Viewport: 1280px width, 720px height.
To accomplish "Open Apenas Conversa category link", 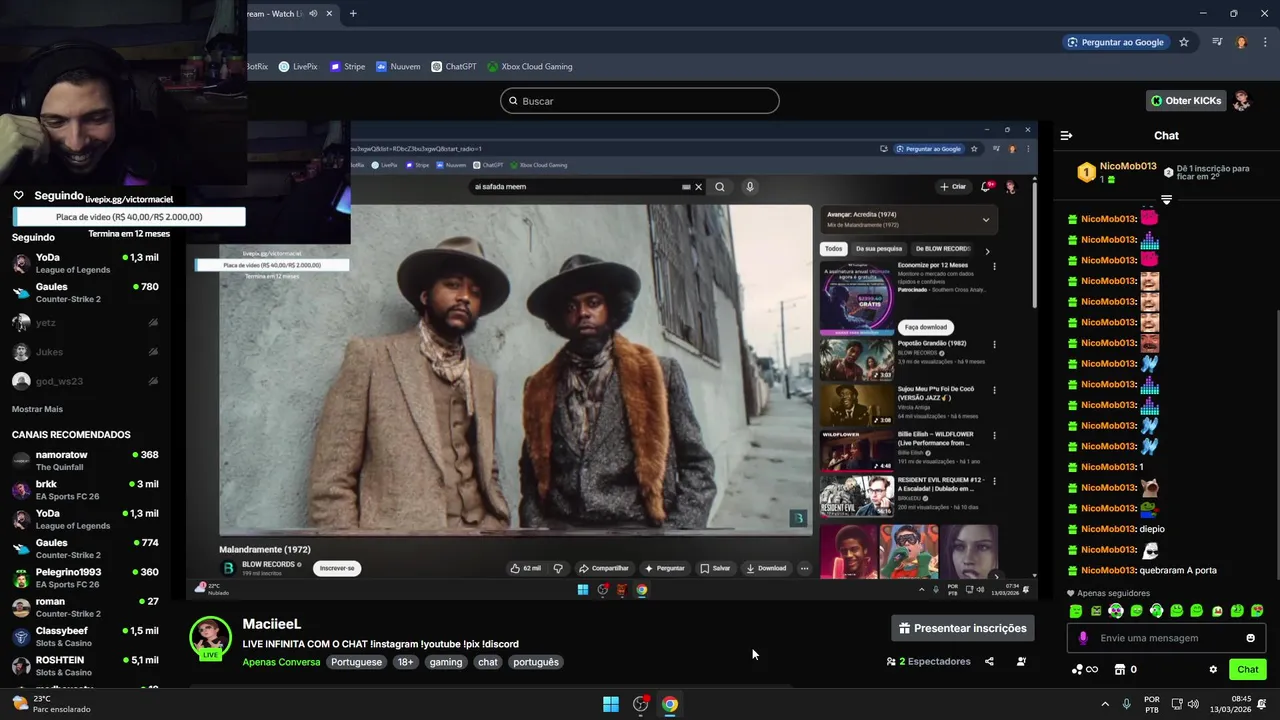I will click(x=281, y=662).
